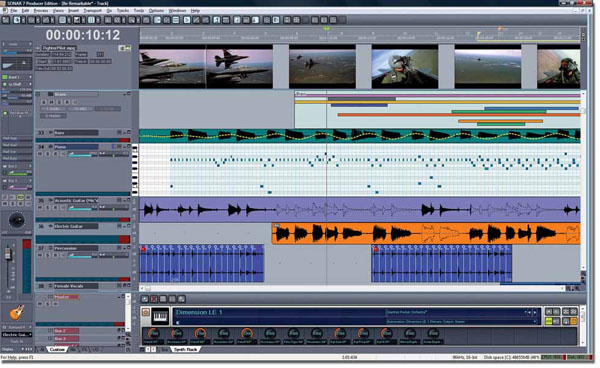Screen dimensions: 600x368
Task: Select the Female Vocals track name
Action: pos(76,286)
